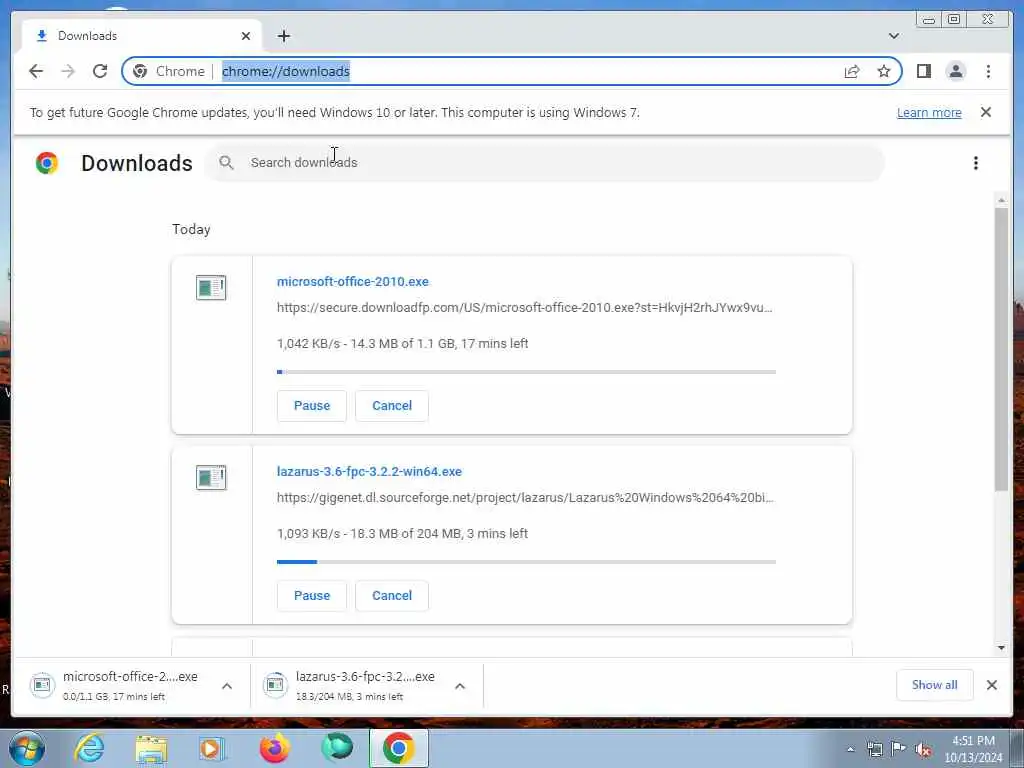The width and height of the screenshot is (1024, 768).
Task: Click the Chrome logo beside Downloads heading
Action: click(x=47, y=163)
